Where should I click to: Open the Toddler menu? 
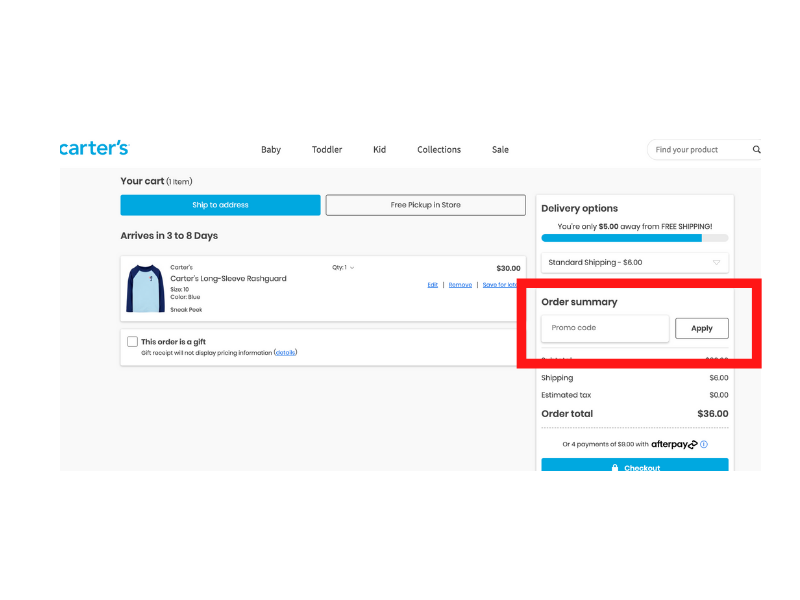point(327,149)
